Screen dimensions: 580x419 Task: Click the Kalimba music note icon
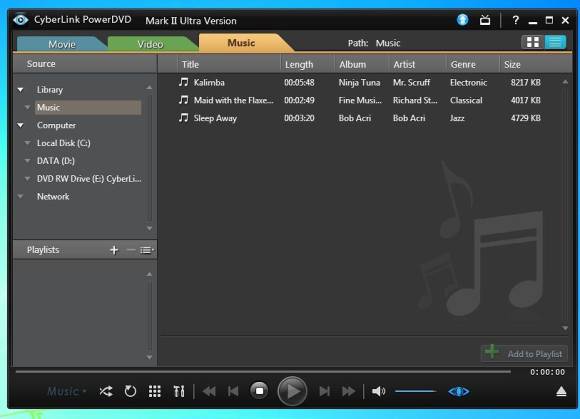click(x=183, y=82)
